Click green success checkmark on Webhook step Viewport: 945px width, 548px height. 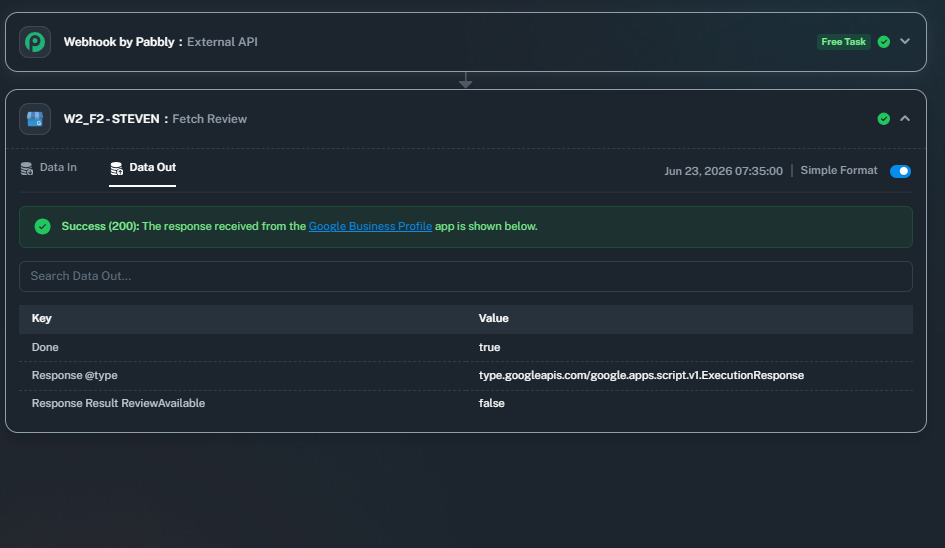coord(884,42)
